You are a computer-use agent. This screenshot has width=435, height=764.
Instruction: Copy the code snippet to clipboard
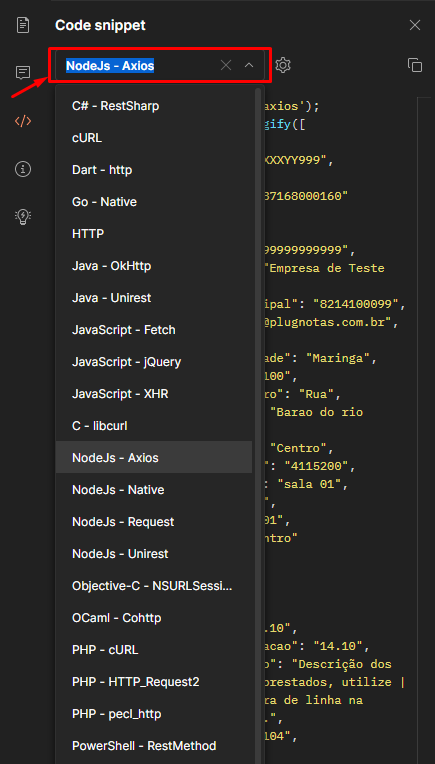[415, 65]
